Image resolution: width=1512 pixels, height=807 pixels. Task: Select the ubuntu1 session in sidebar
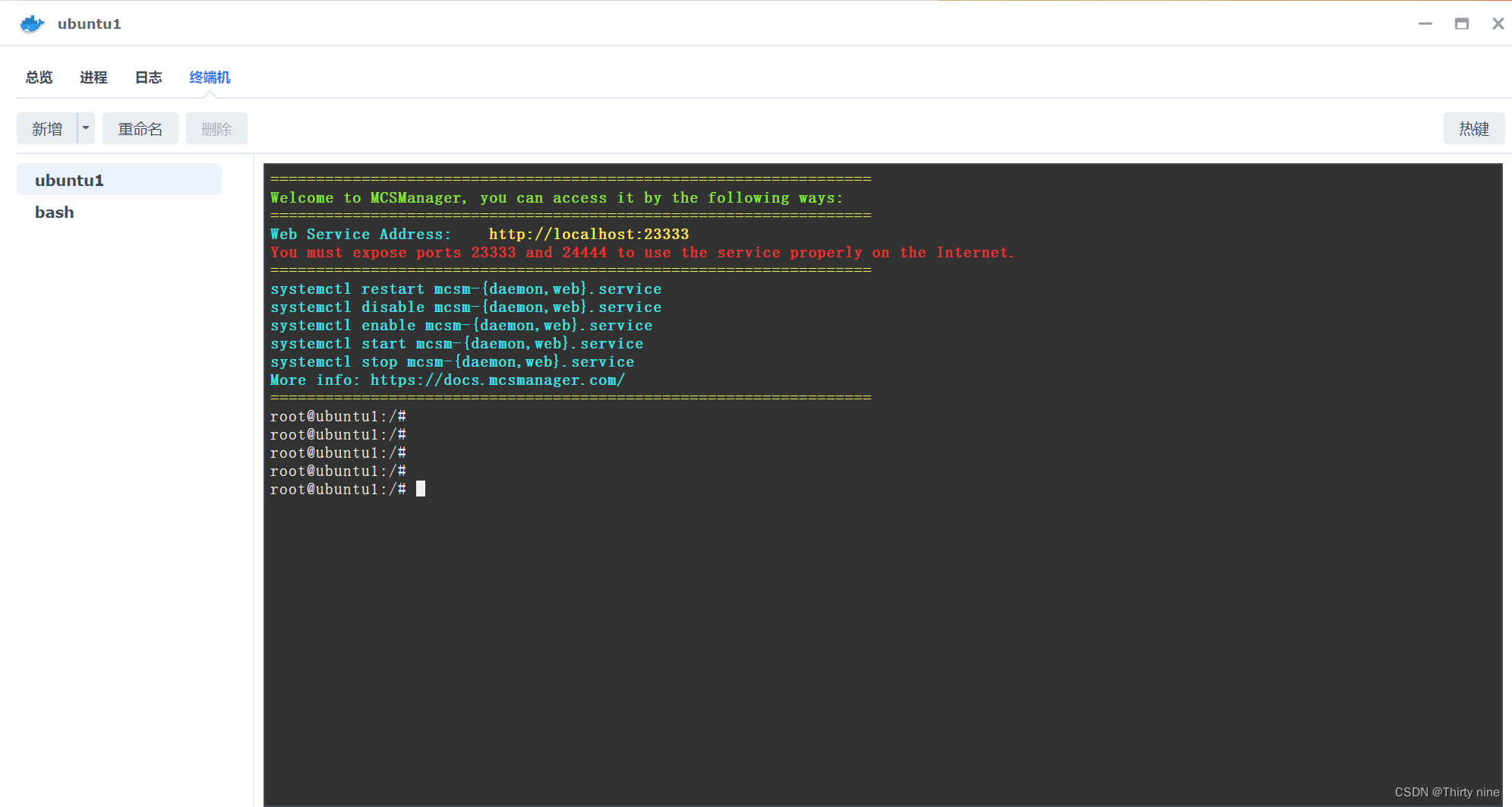pos(69,180)
